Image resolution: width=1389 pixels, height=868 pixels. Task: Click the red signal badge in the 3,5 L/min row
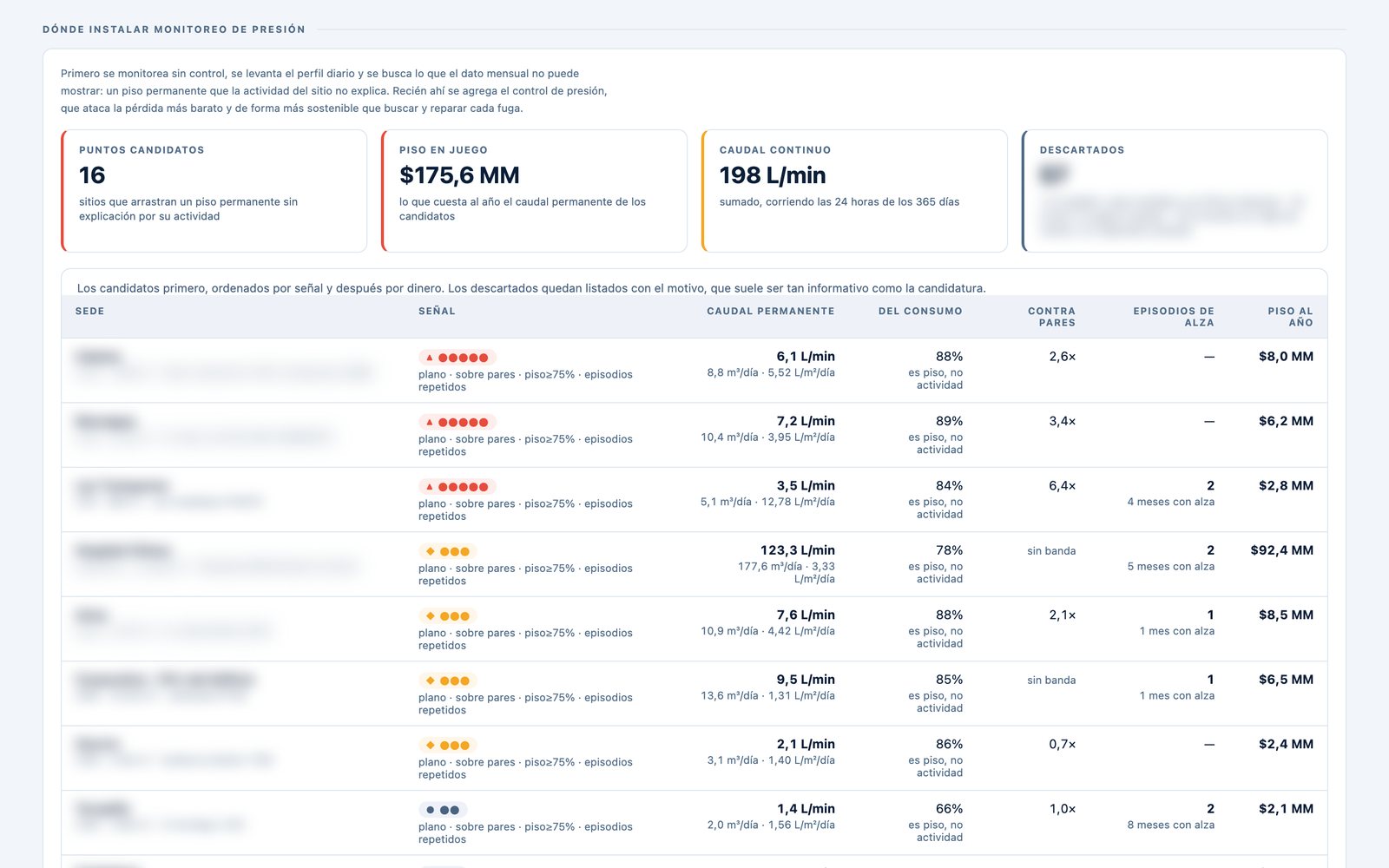458,487
